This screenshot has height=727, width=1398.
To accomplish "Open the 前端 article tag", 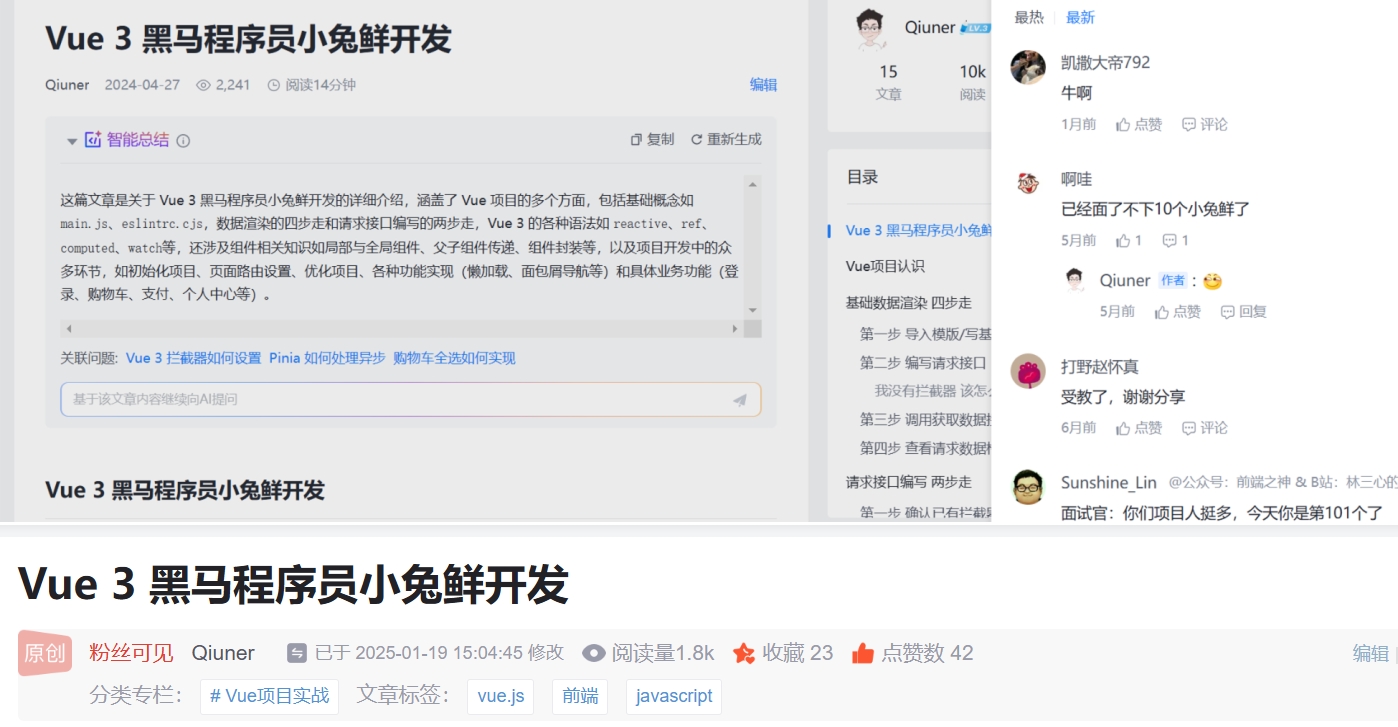I will (580, 696).
